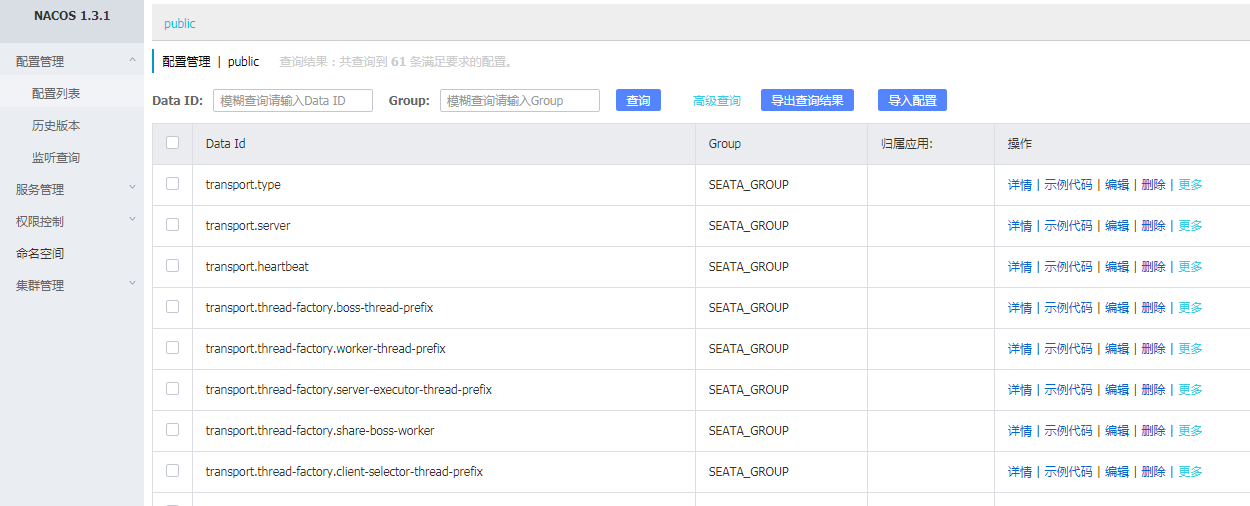This screenshot has width=1250, height=506.
Task: Click the 导入配置 button
Action: pyautogui.click(x=912, y=100)
